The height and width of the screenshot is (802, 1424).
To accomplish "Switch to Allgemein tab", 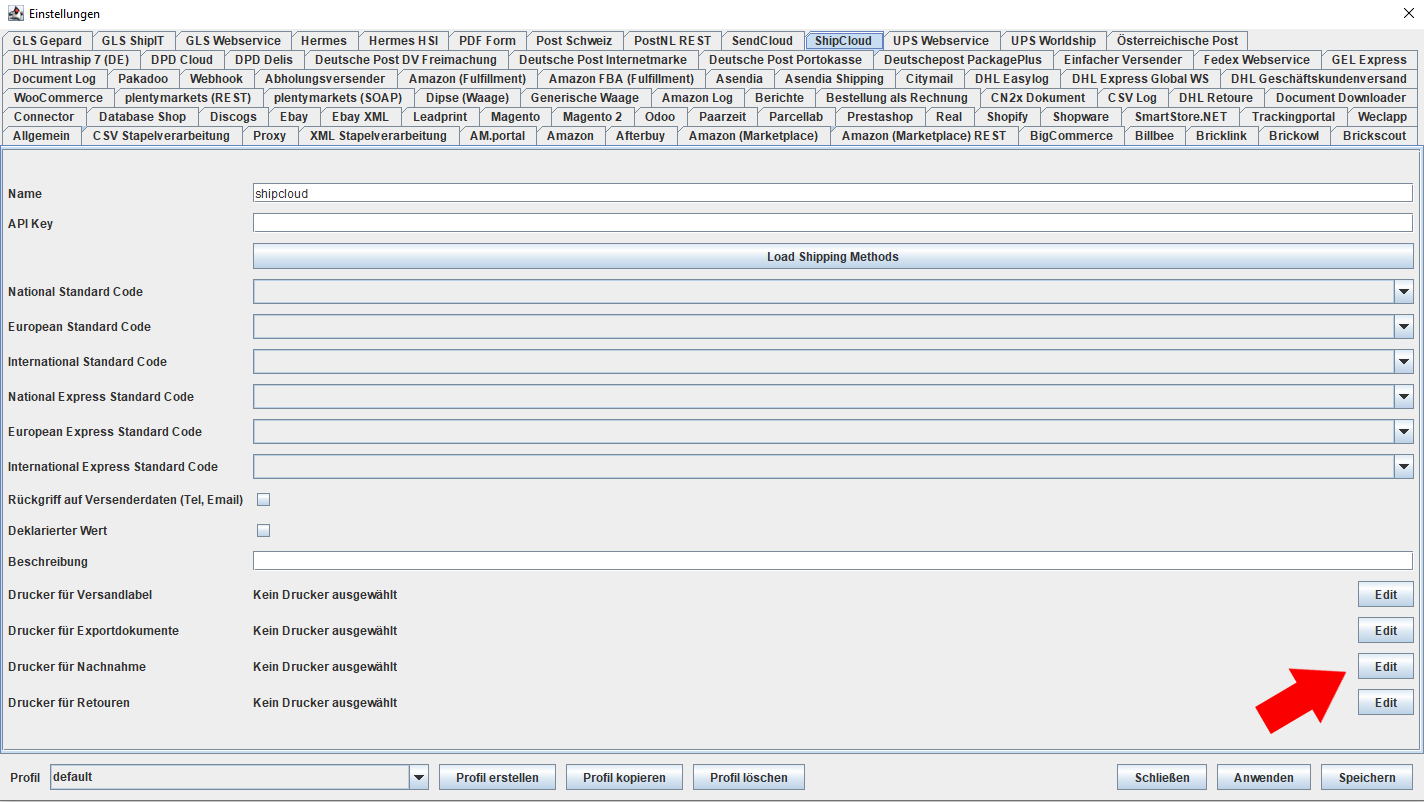I will click(42, 136).
